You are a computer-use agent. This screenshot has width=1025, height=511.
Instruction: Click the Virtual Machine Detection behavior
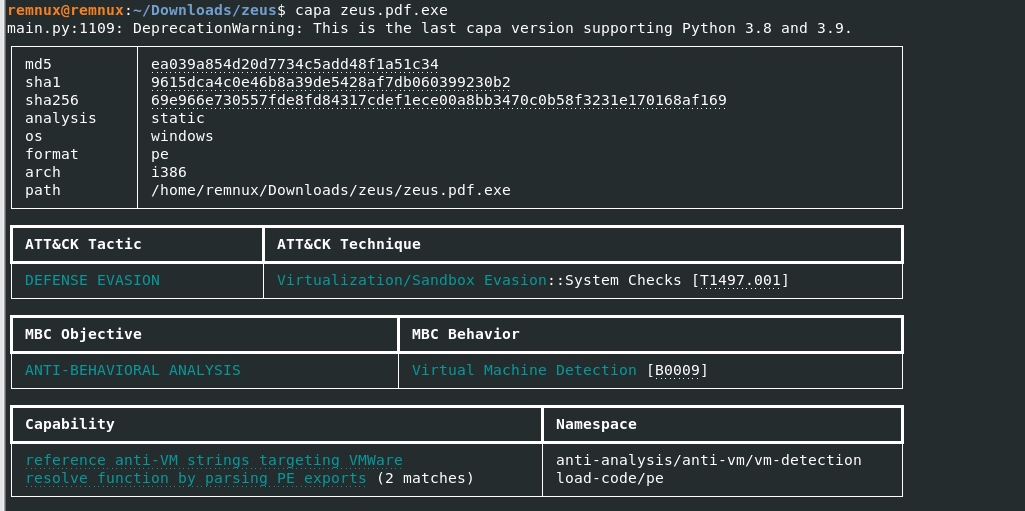524,370
